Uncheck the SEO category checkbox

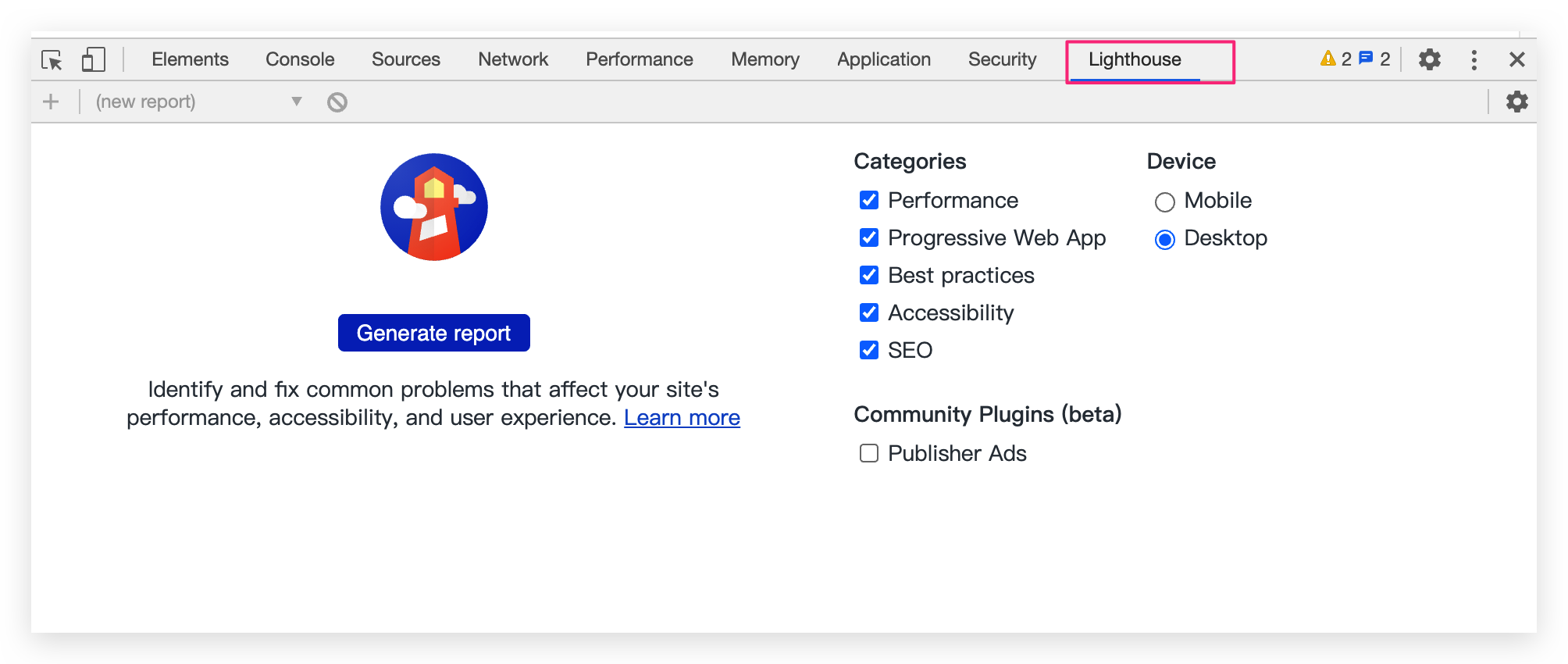[869, 351]
